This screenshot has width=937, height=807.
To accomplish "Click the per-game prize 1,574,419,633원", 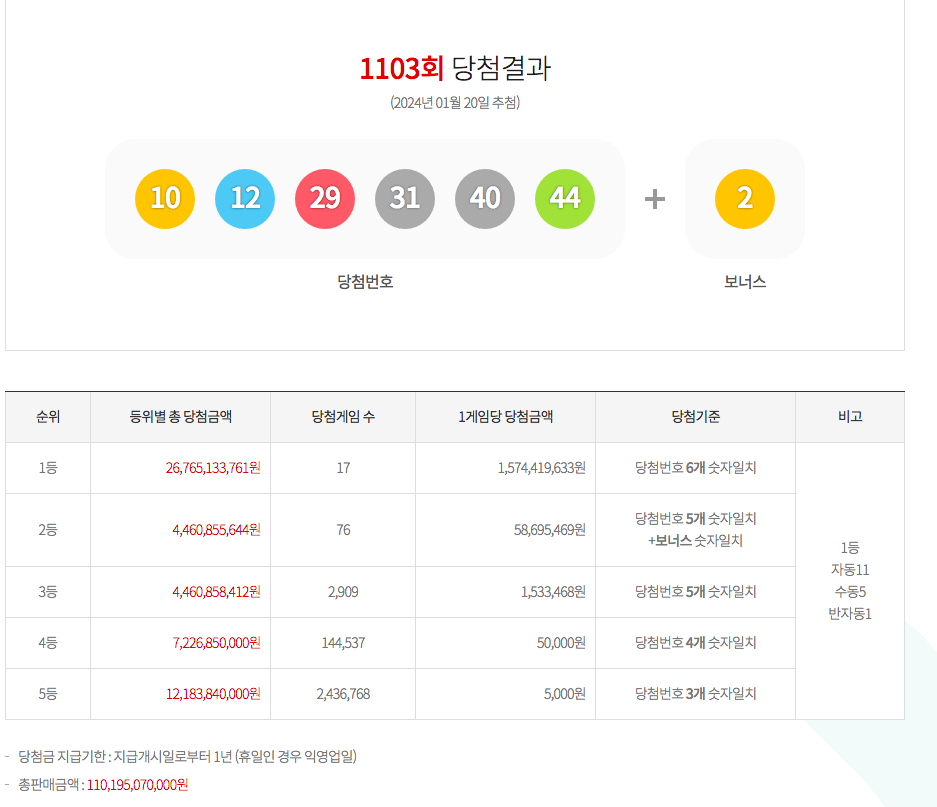I will click(541, 468).
